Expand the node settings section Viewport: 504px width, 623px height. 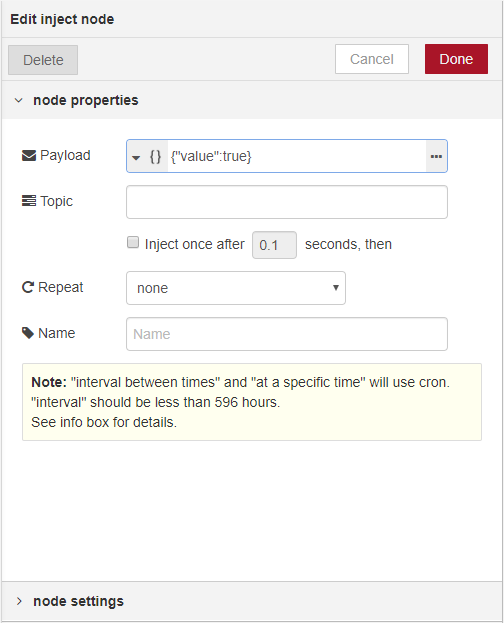19,601
